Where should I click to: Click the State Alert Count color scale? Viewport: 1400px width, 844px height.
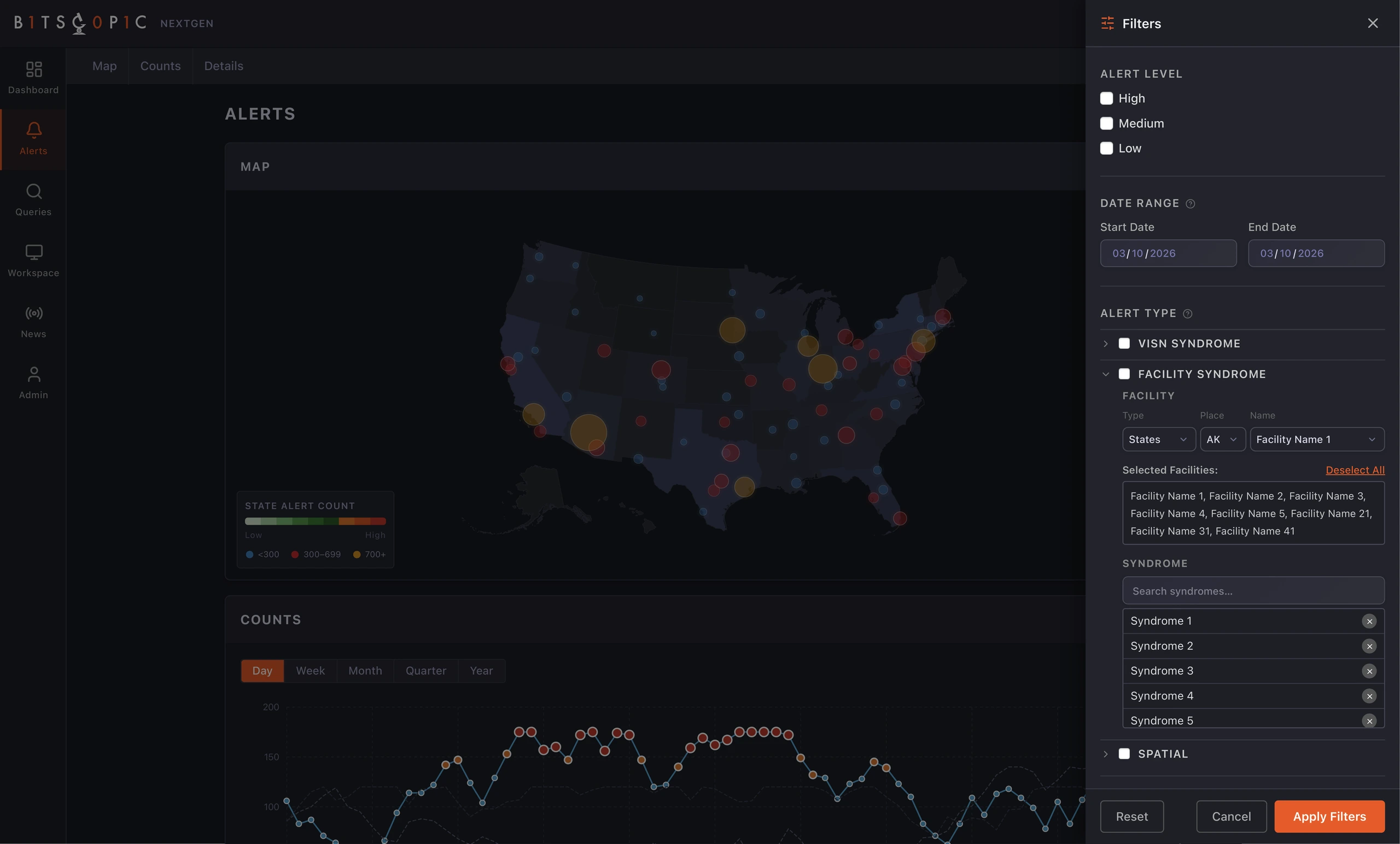316,521
